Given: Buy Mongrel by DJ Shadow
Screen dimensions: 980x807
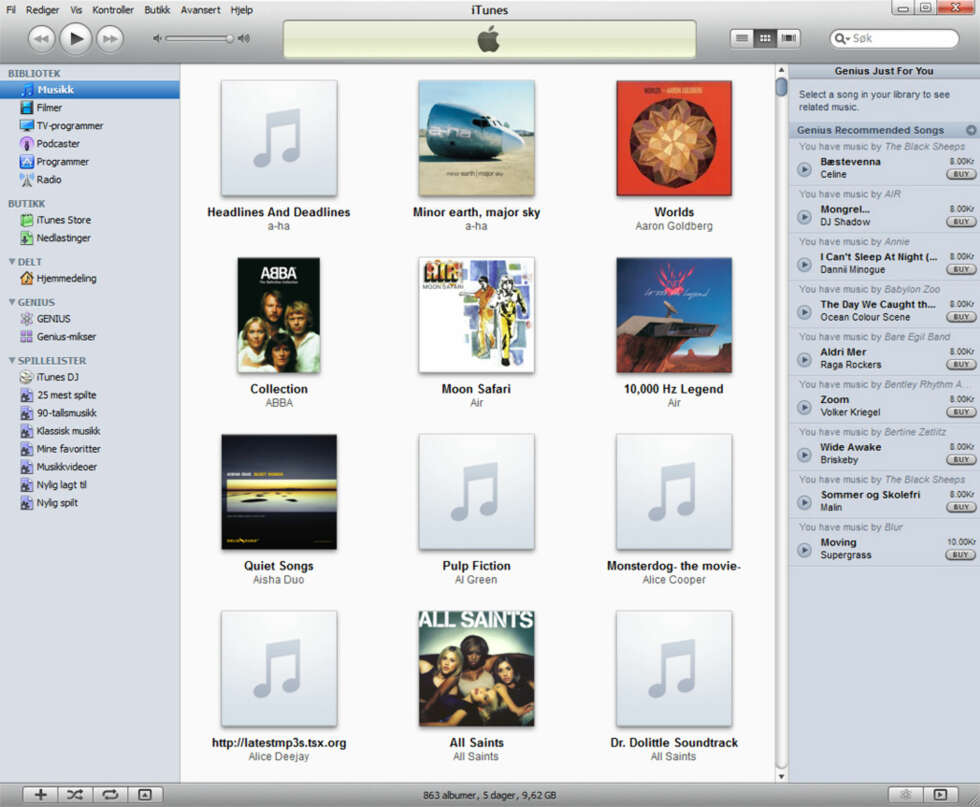Looking at the screenshot, I should [961, 222].
